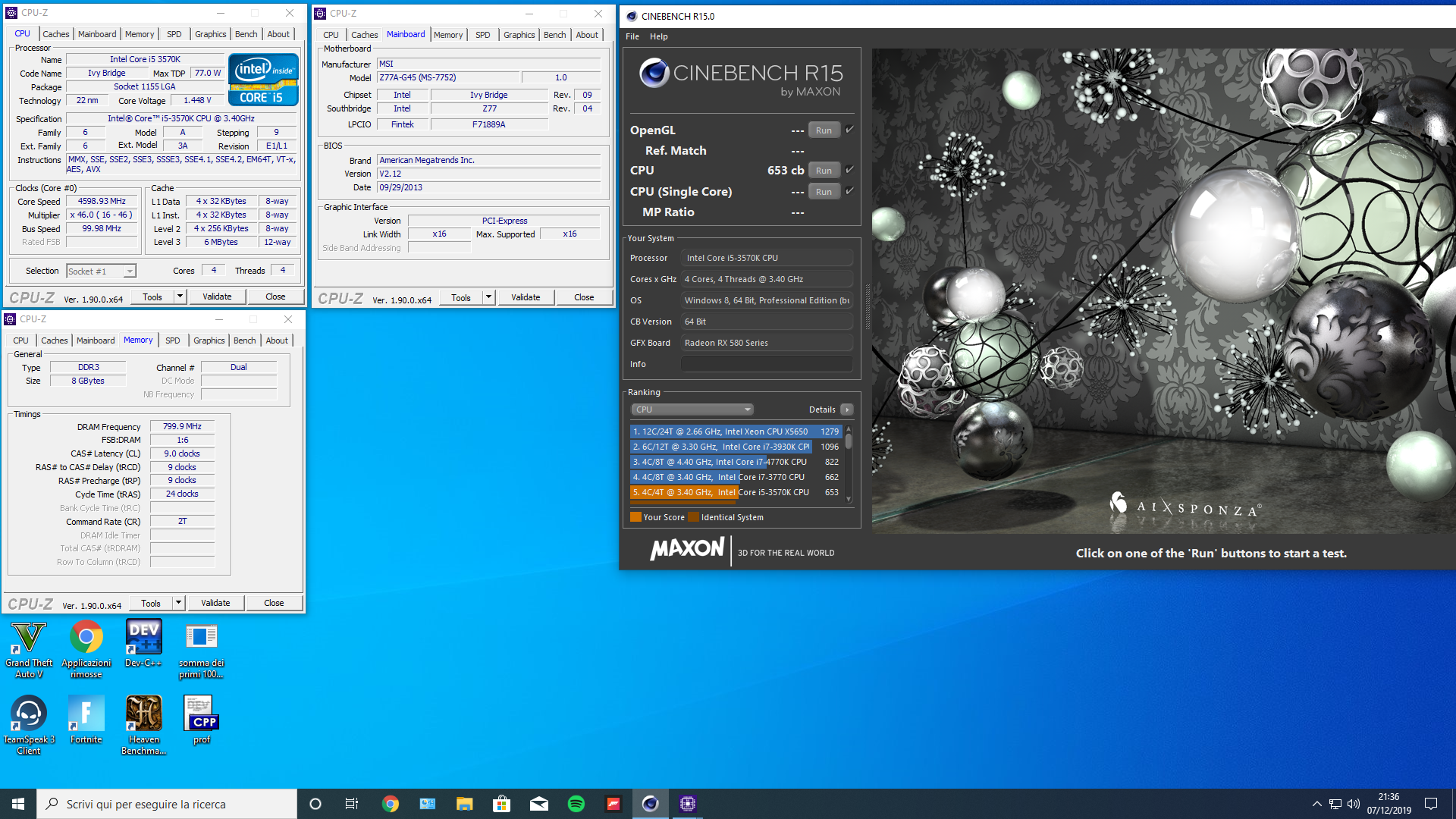Switch to Cinebench taskbar icon
The image size is (1456, 819).
(x=650, y=804)
